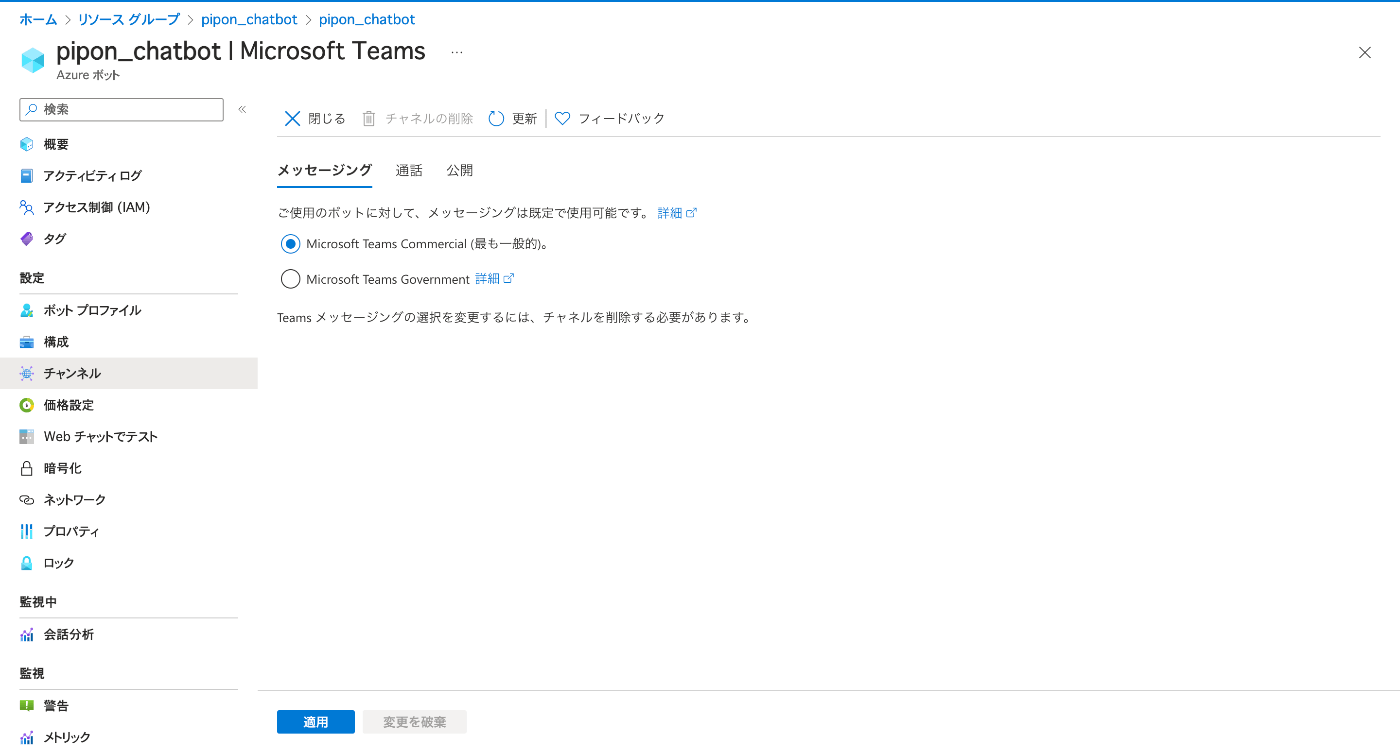Click the 概要 overview icon
Image resolution: width=1400 pixels, height=753 pixels.
[x=27, y=144]
